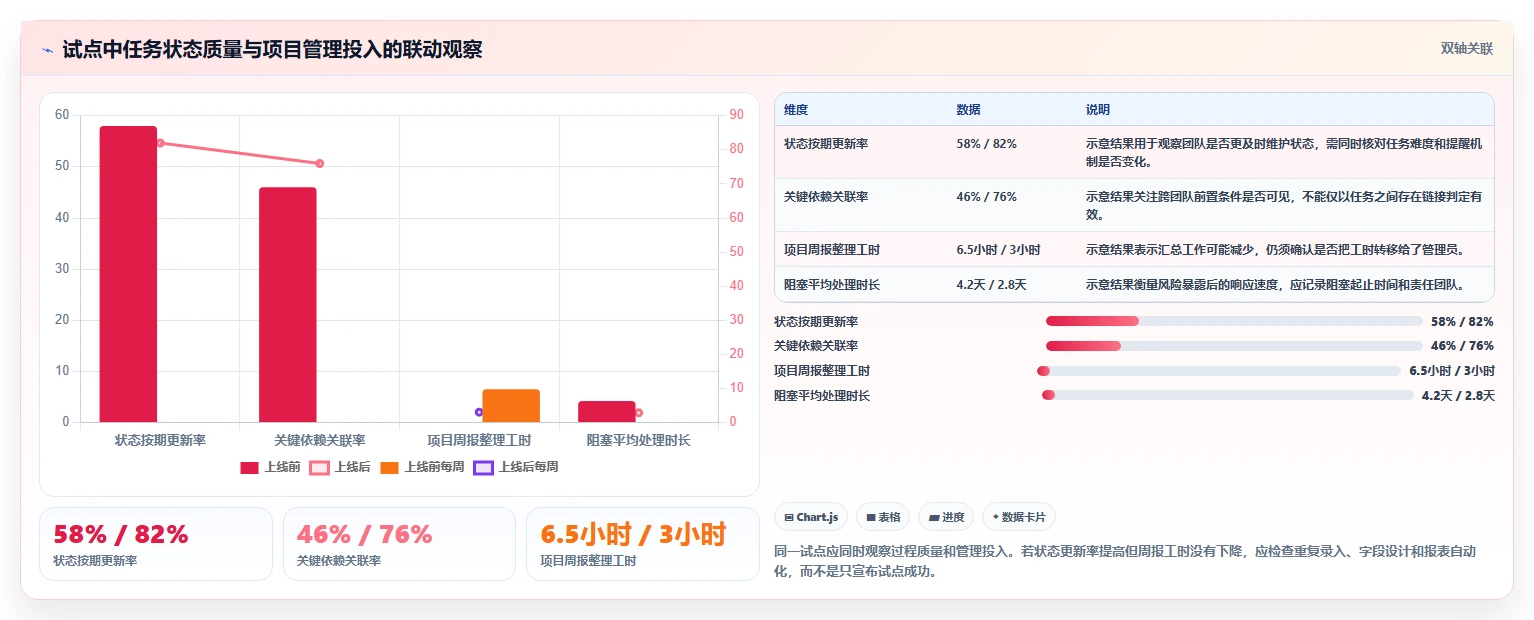Image resolution: width=1534 pixels, height=620 pixels.
Task: Click the 关键依赖关联率 x-axis label on chart
Action: 320,440
